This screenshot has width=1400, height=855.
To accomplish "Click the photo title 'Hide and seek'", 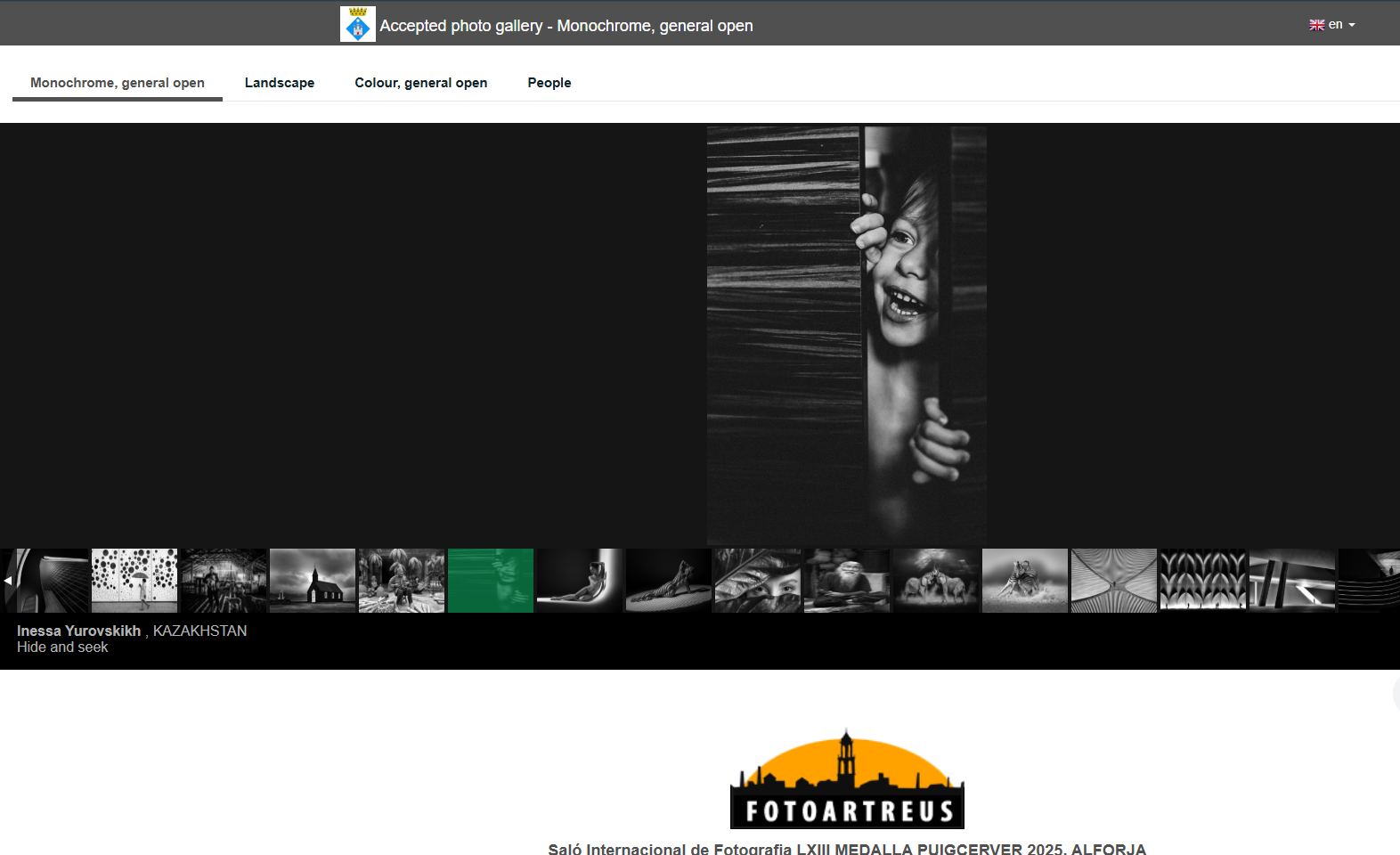I will [62, 647].
